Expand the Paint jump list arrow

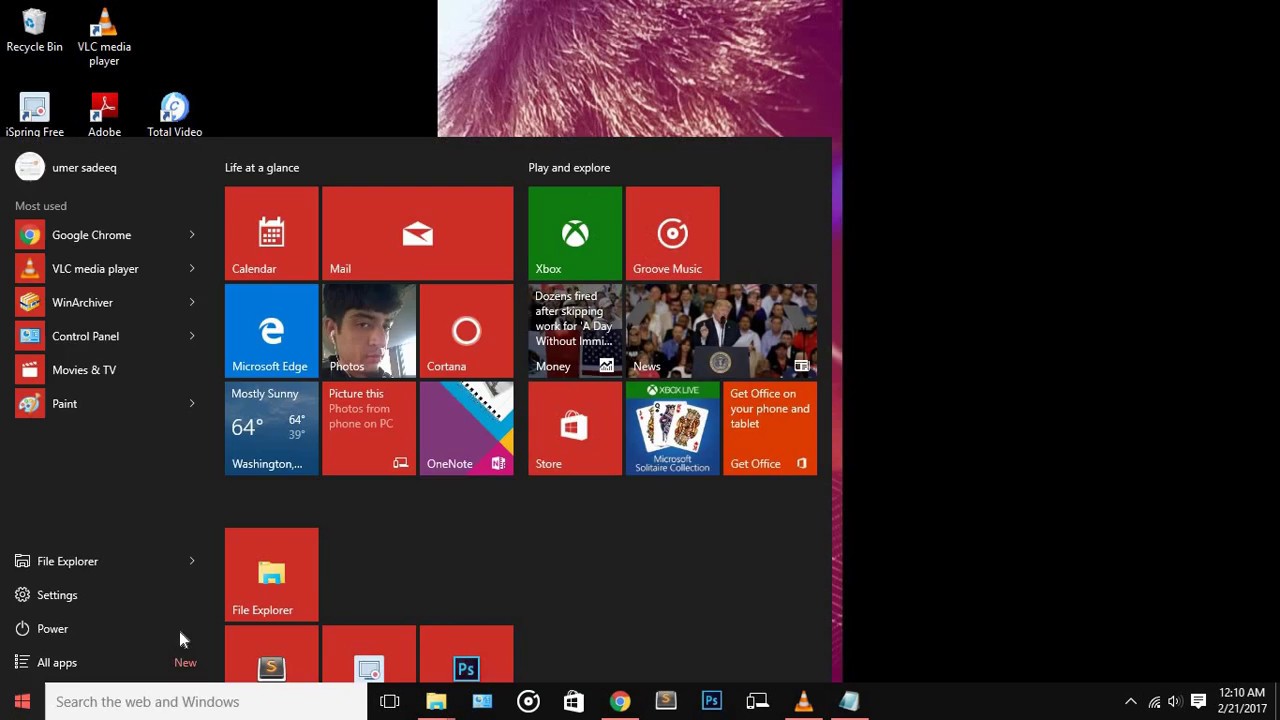[x=192, y=404]
